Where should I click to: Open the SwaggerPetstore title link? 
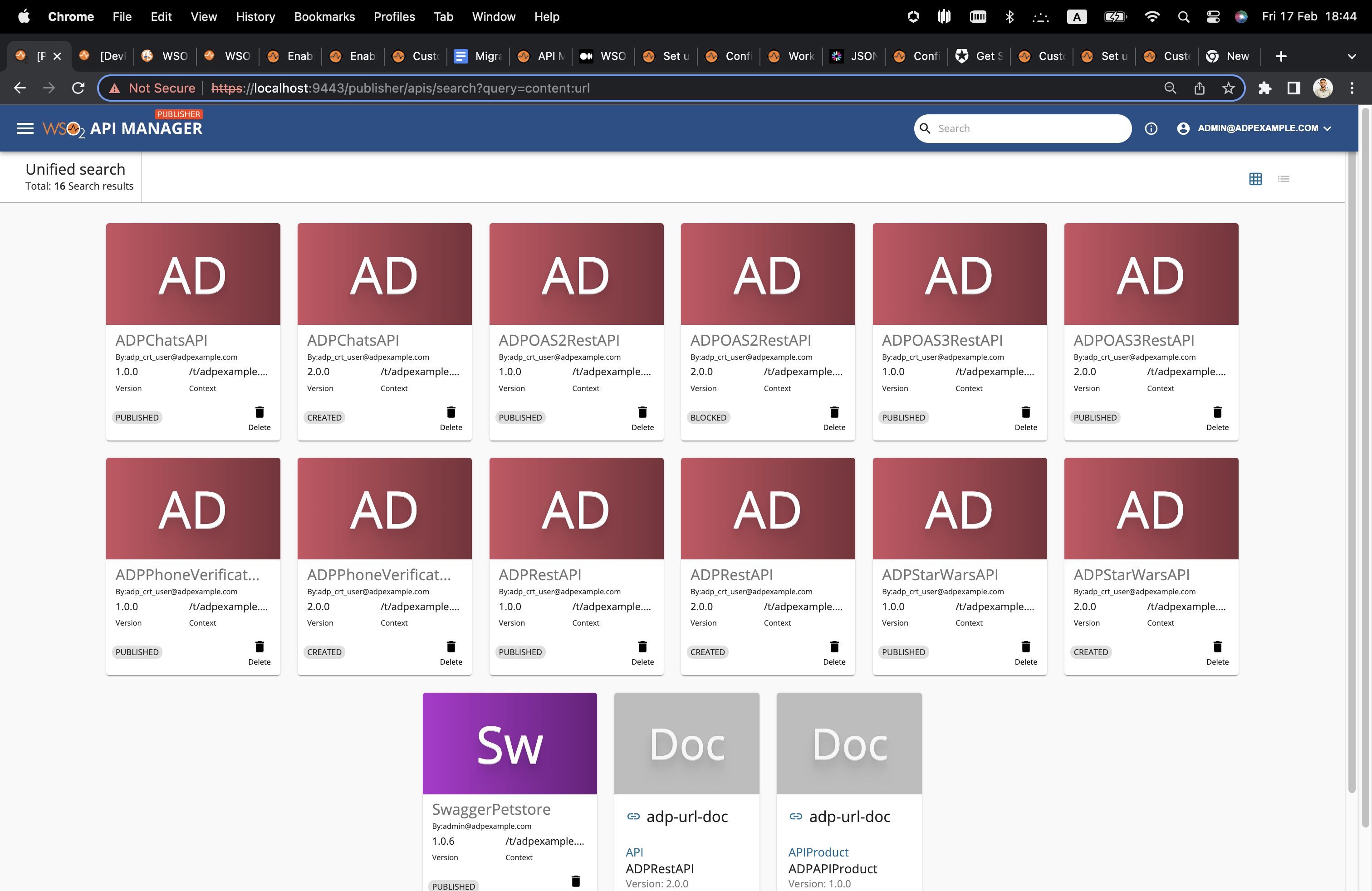click(x=491, y=809)
